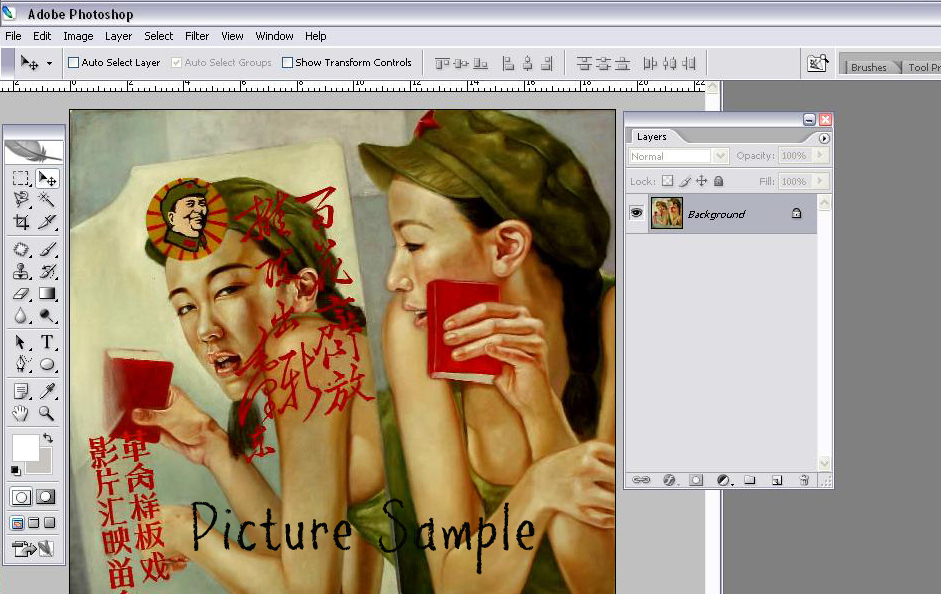941x594 pixels.
Task: Select the Lasso tool
Action: click(x=21, y=199)
